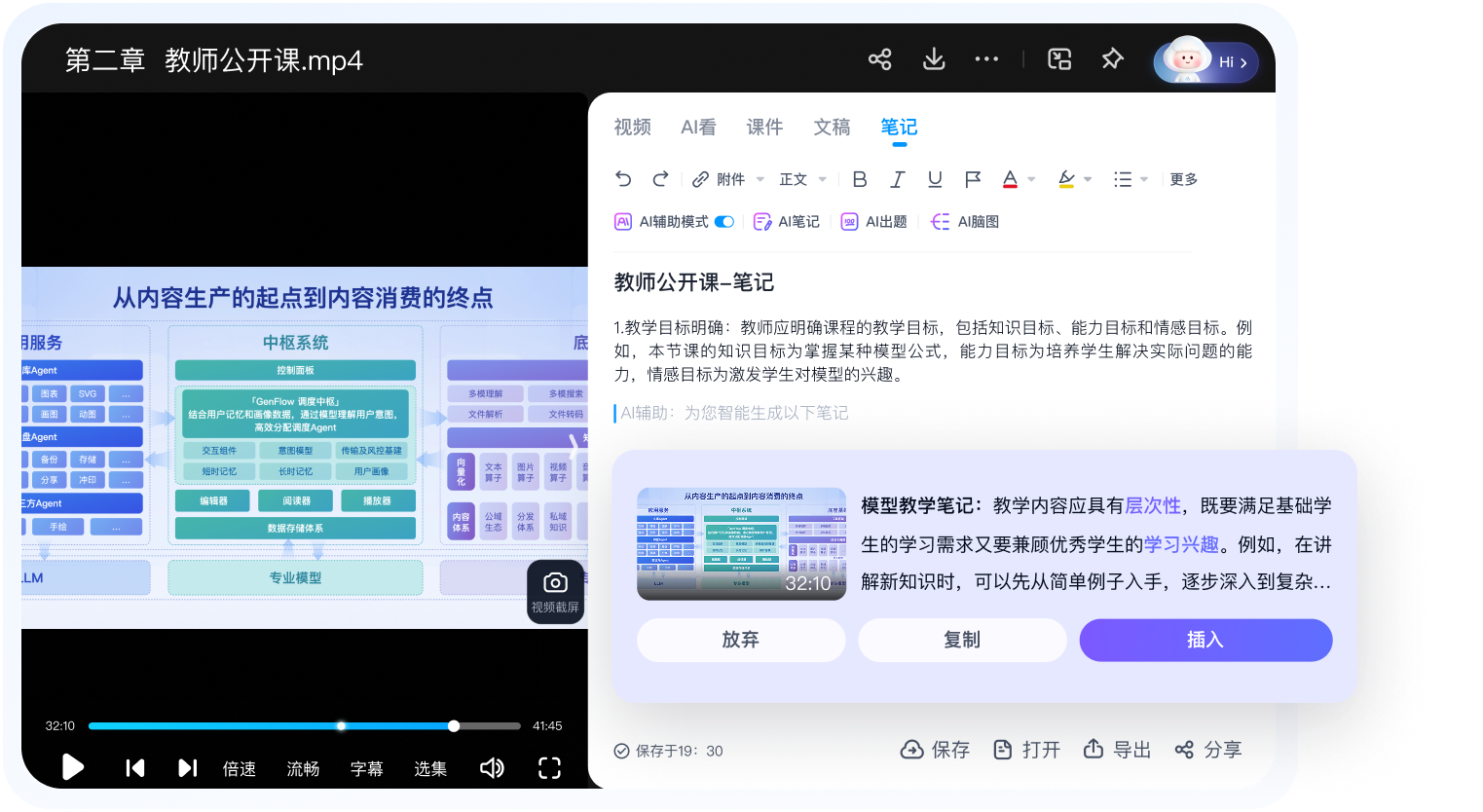Screen dimensions: 1483x812
Task: Undo the last note edit
Action: [623, 179]
